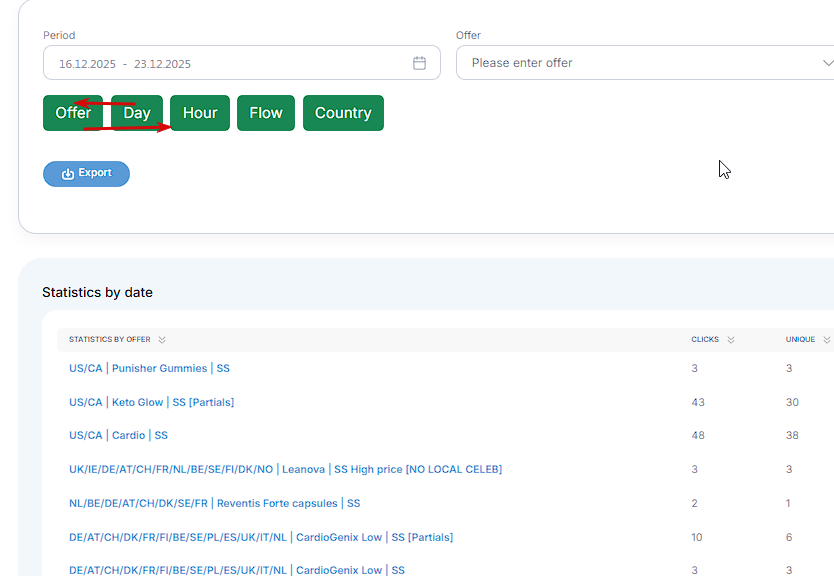The height and width of the screenshot is (576, 834).
Task: Click the UNIQUE column header label
Action: [800, 339]
